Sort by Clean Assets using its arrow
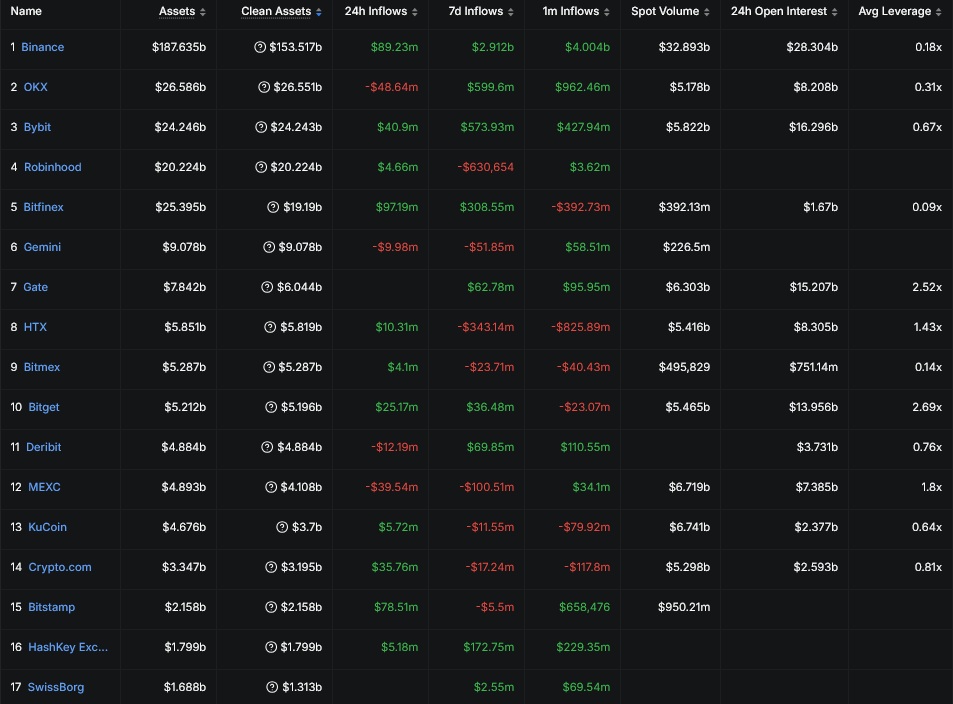The width and height of the screenshot is (953, 704). (x=318, y=12)
